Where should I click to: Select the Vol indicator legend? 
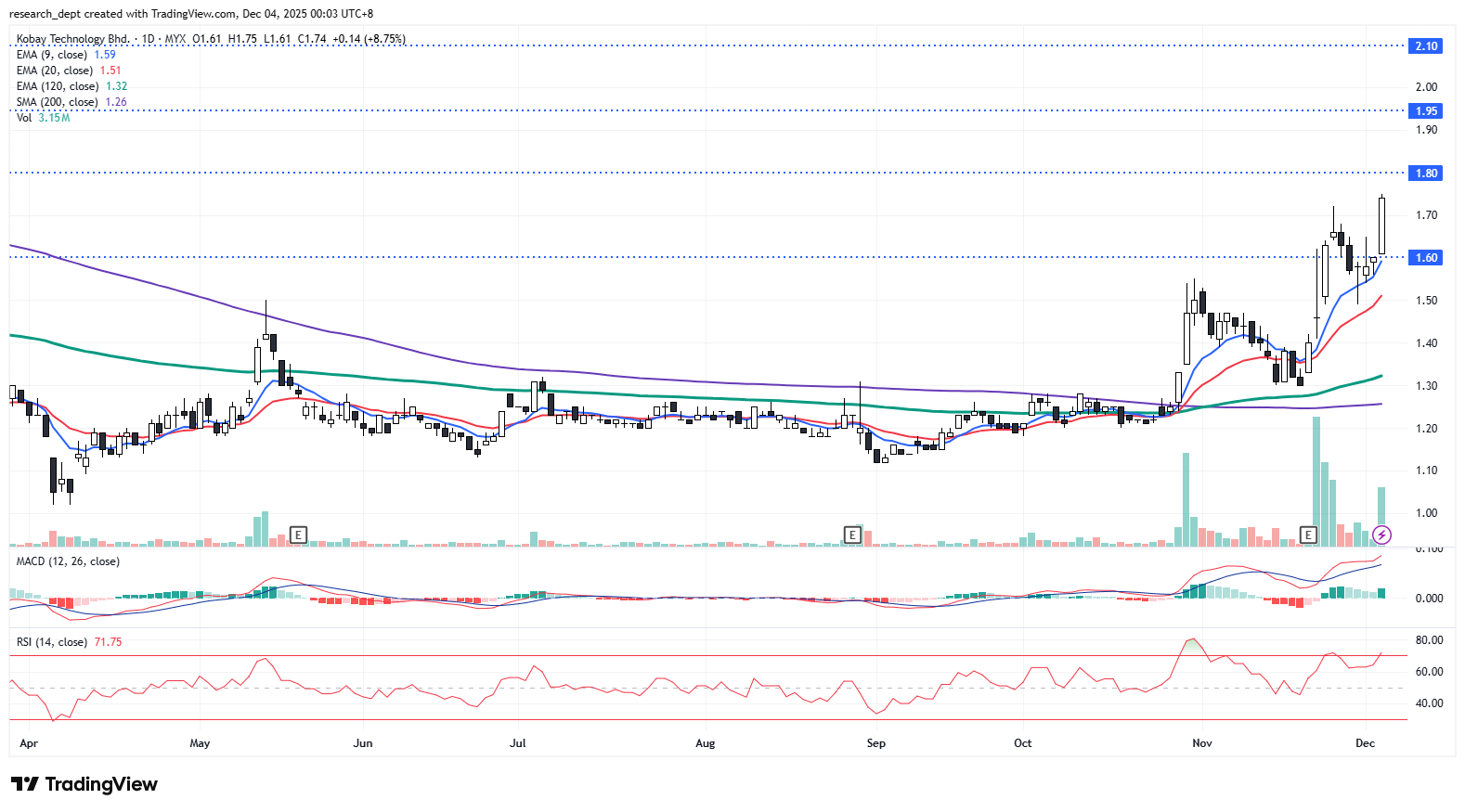(24, 118)
